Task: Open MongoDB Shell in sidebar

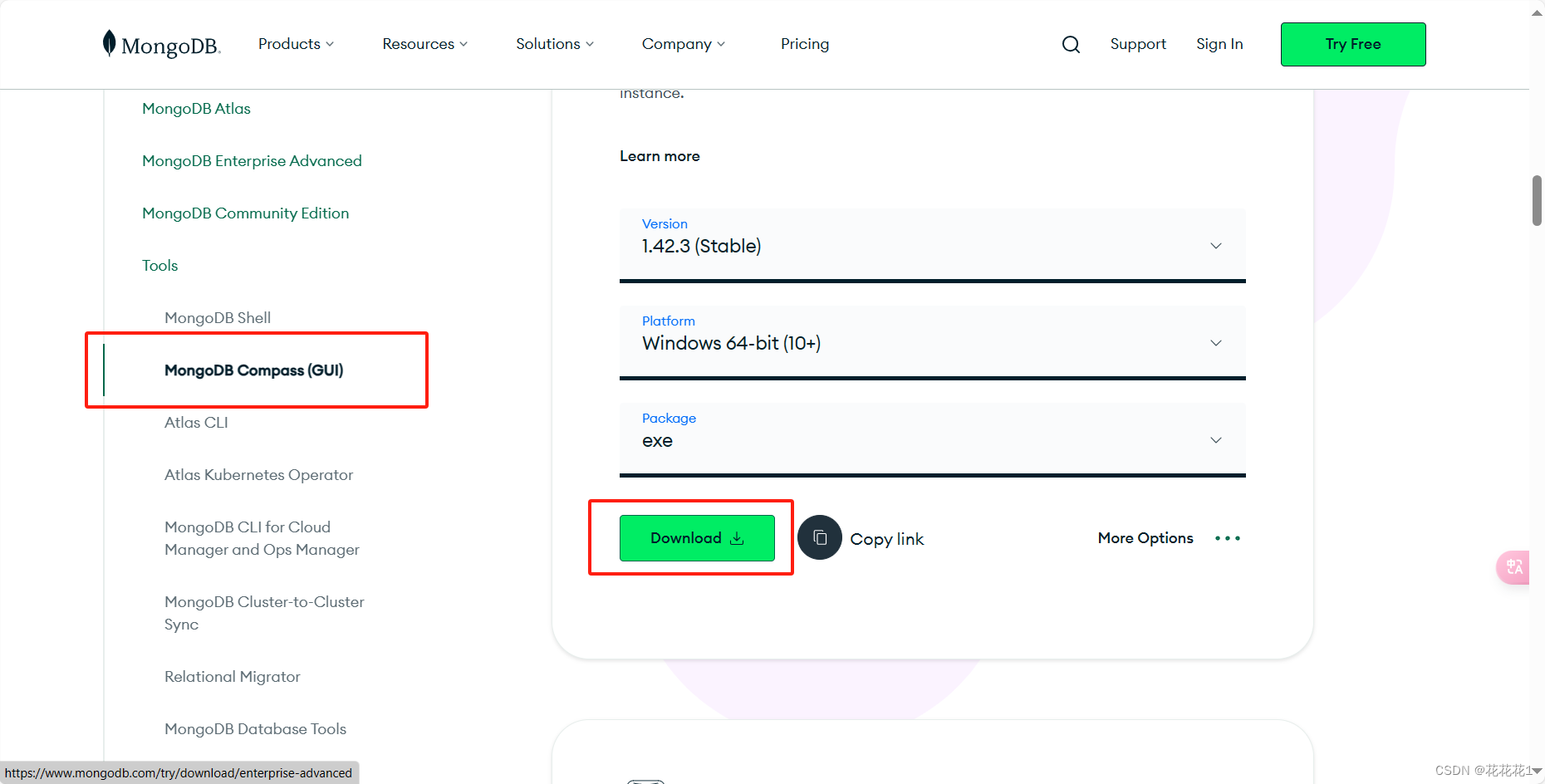Action: pyautogui.click(x=218, y=318)
